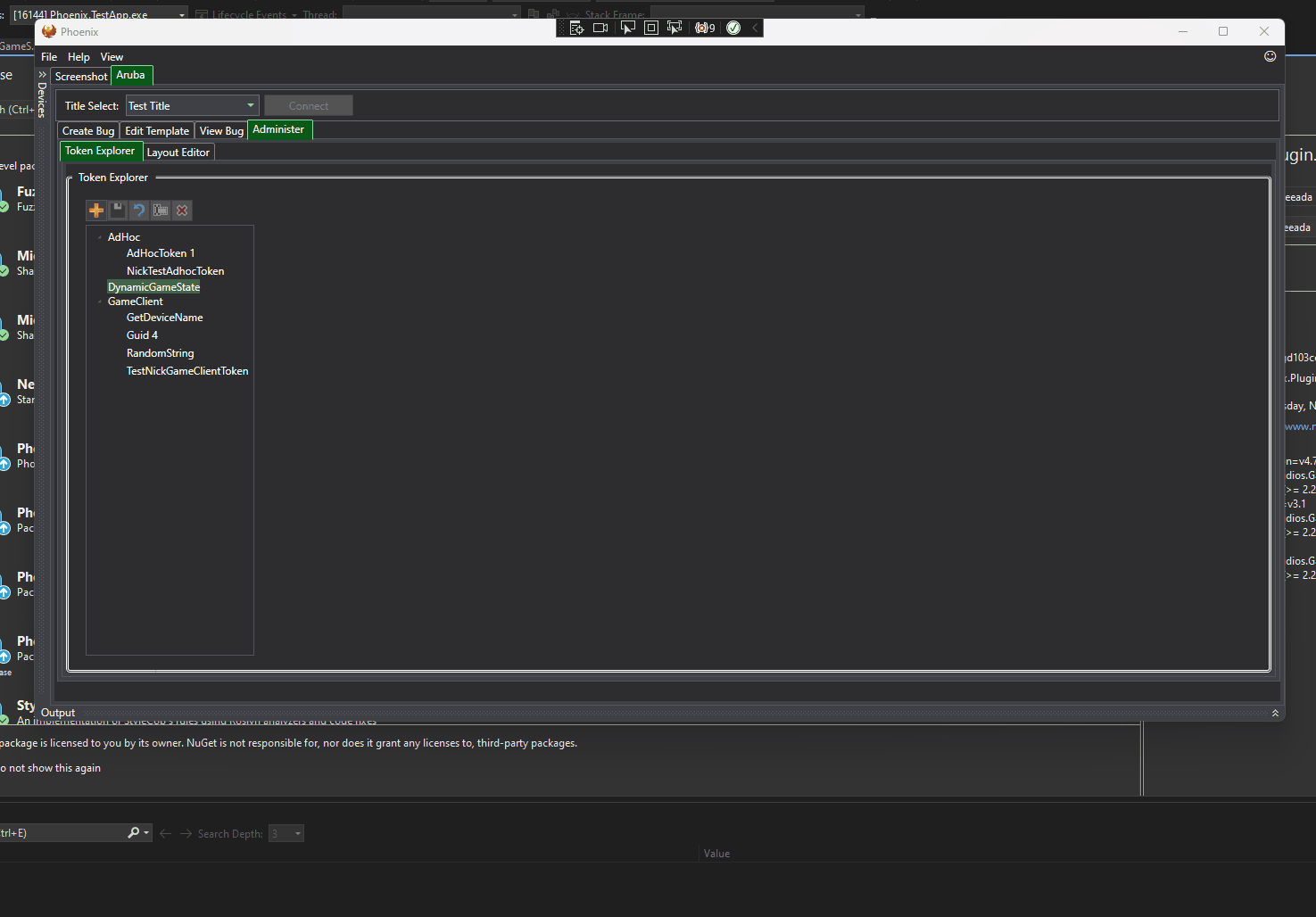Image resolution: width=1316 pixels, height=917 pixels.
Task: Expand the Devices side panel
Action: tap(42, 75)
